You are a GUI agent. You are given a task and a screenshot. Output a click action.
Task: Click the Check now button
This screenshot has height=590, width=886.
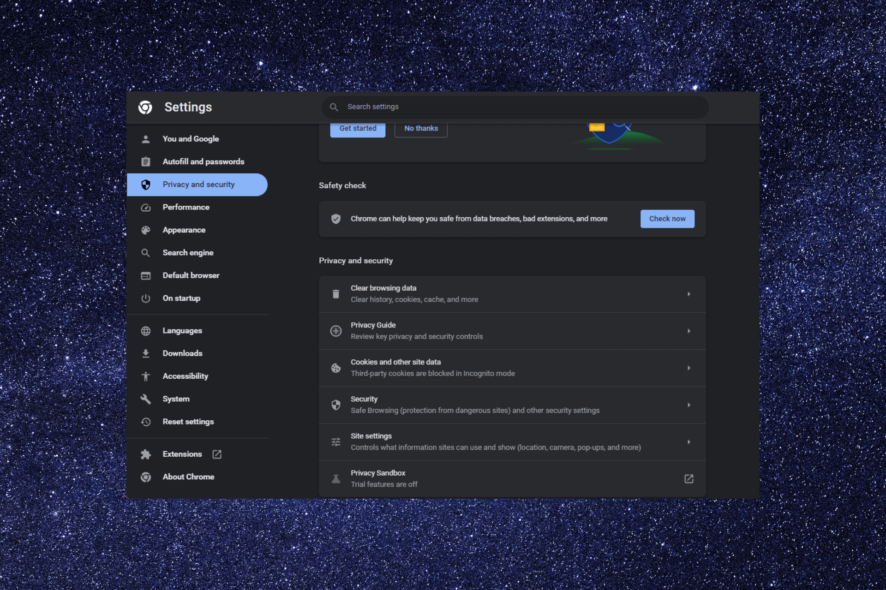click(667, 219)
